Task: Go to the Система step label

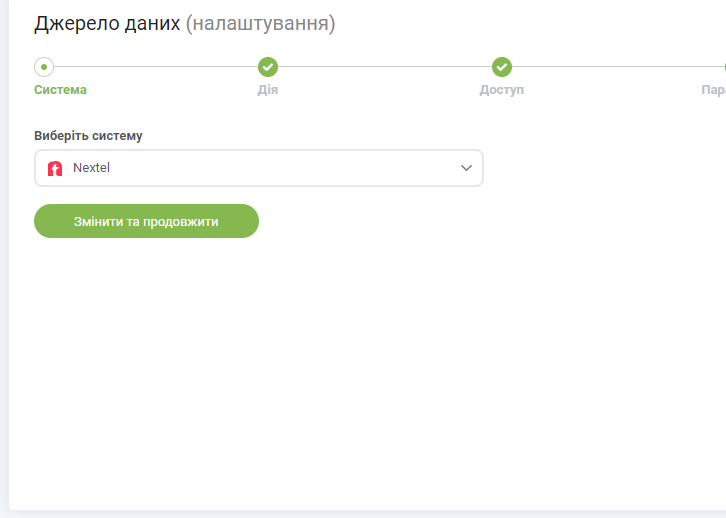Action: (60, 90)
